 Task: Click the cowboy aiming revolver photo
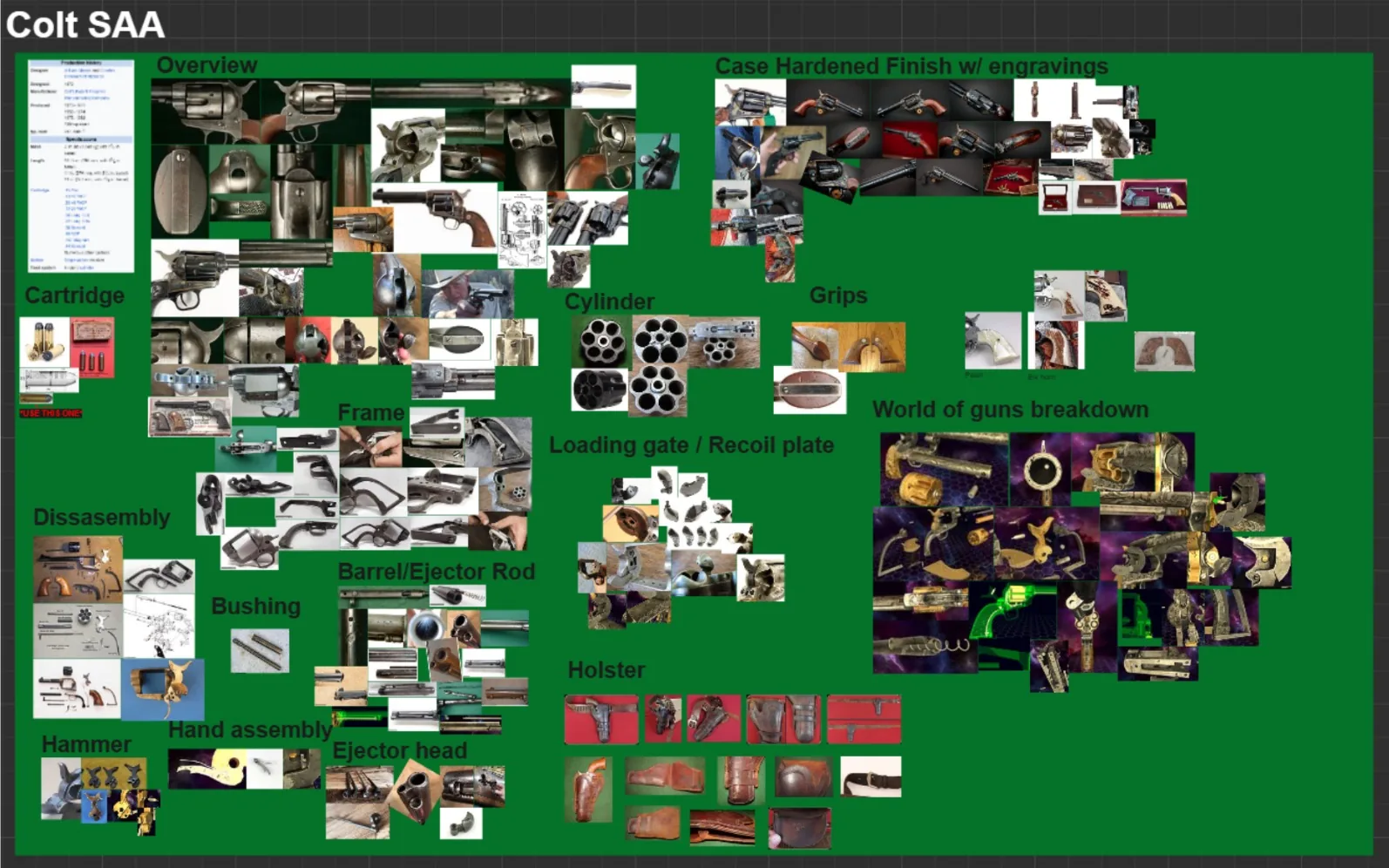tap(467, 294)
